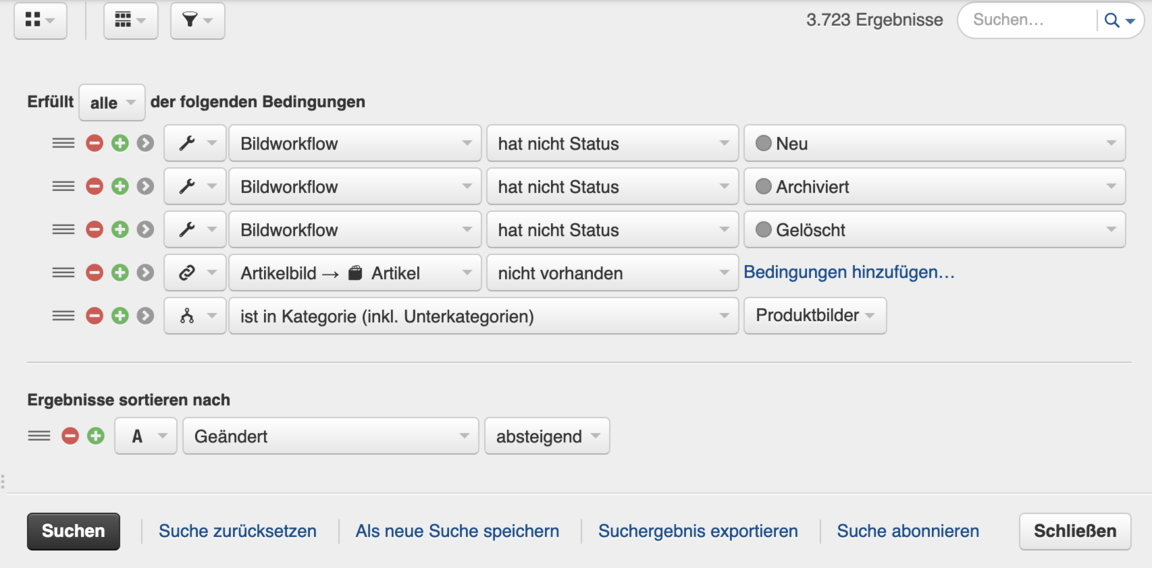Open the 'alle' conditions match dropdown

click(x=112, y=103)
